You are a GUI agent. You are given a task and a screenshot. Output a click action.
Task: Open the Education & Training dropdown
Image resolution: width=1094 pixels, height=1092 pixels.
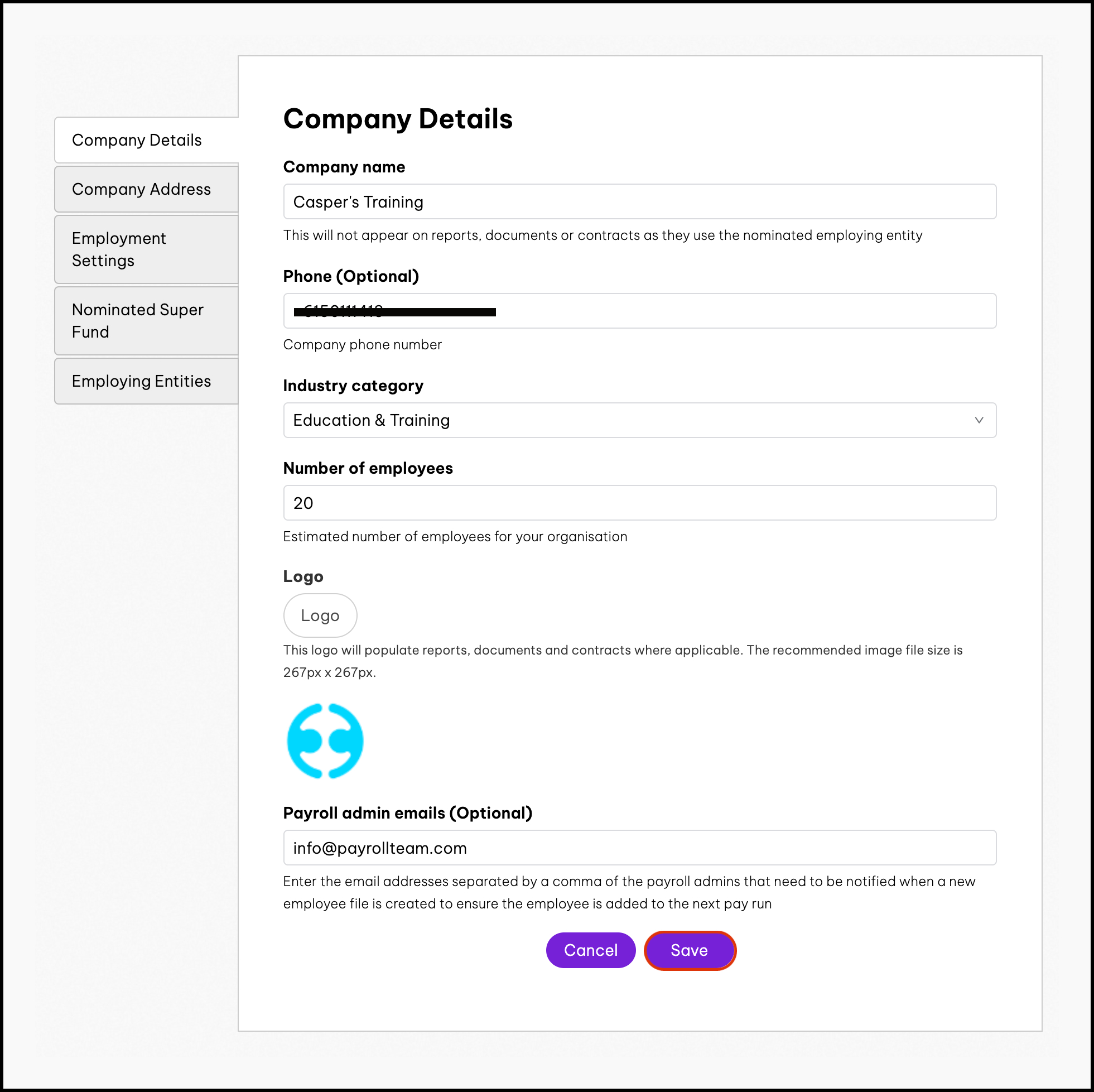tap(639, 420)
